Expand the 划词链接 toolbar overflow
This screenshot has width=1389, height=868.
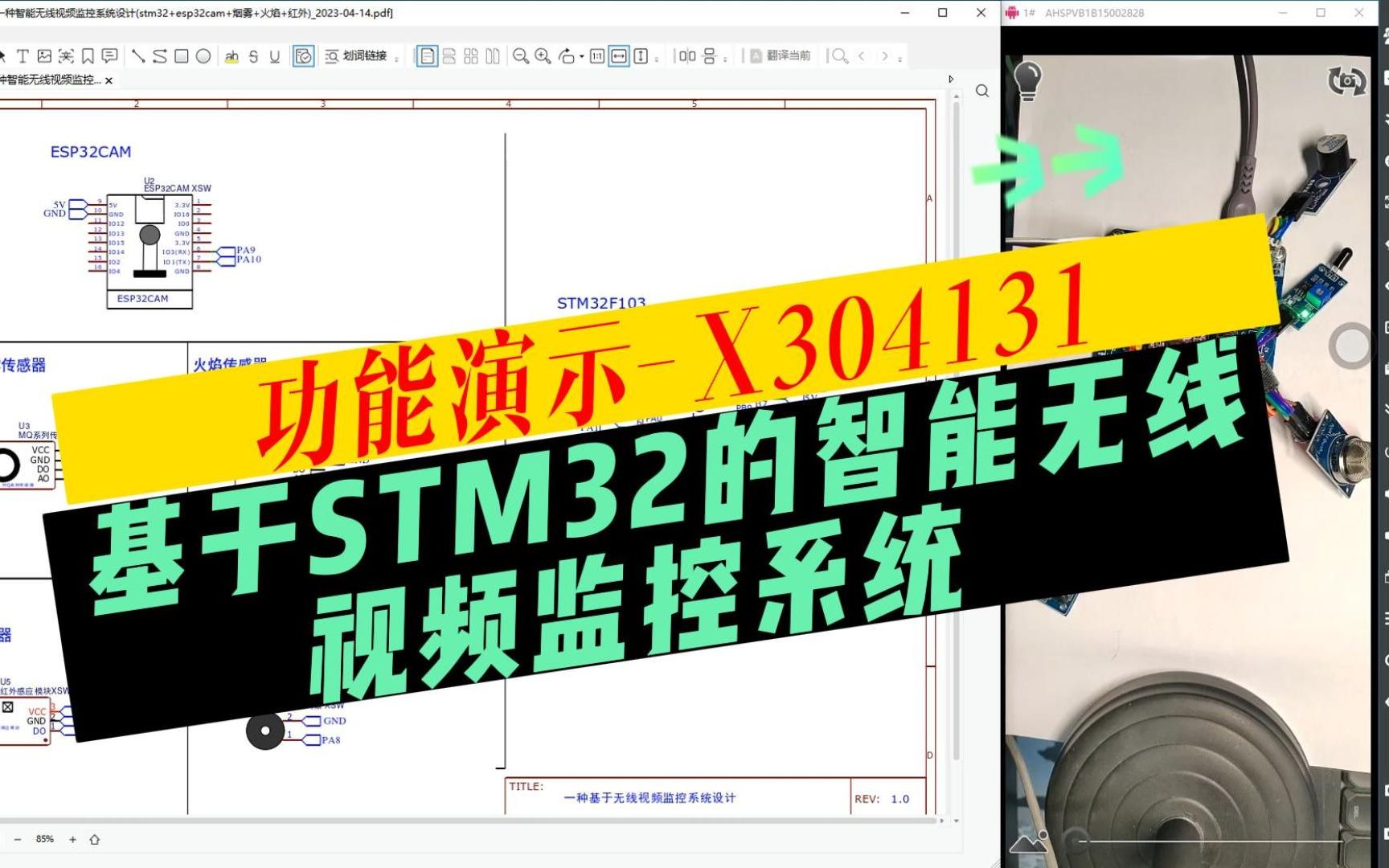[x=397, y=58]
